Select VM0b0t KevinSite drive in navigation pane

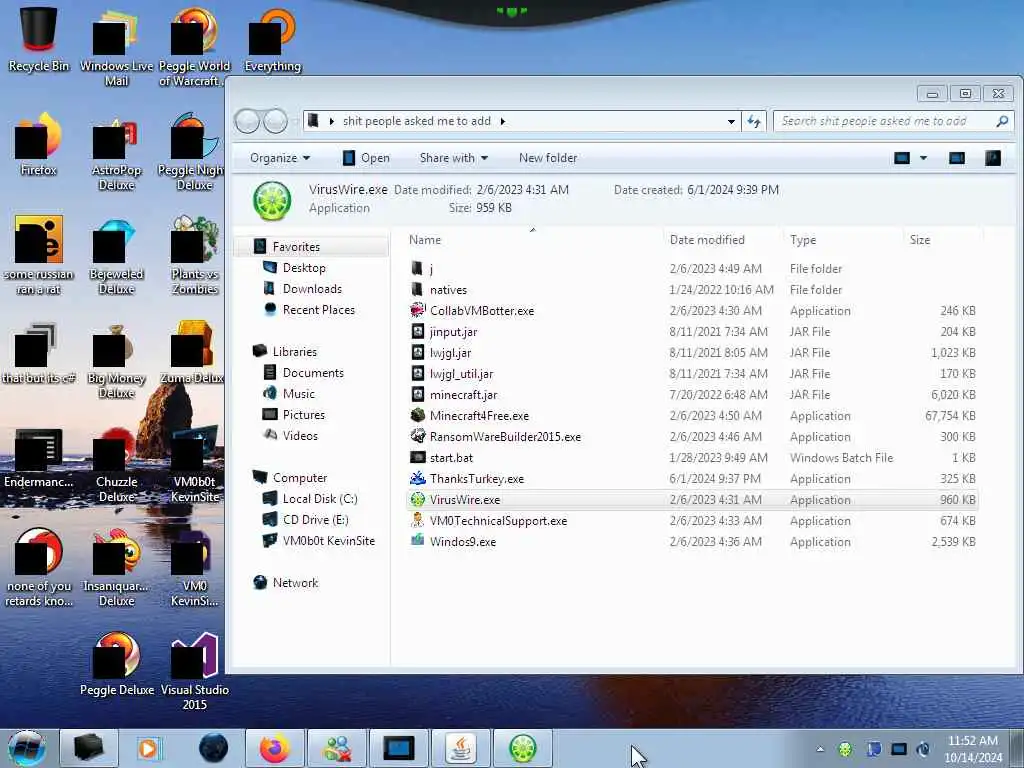328,540
